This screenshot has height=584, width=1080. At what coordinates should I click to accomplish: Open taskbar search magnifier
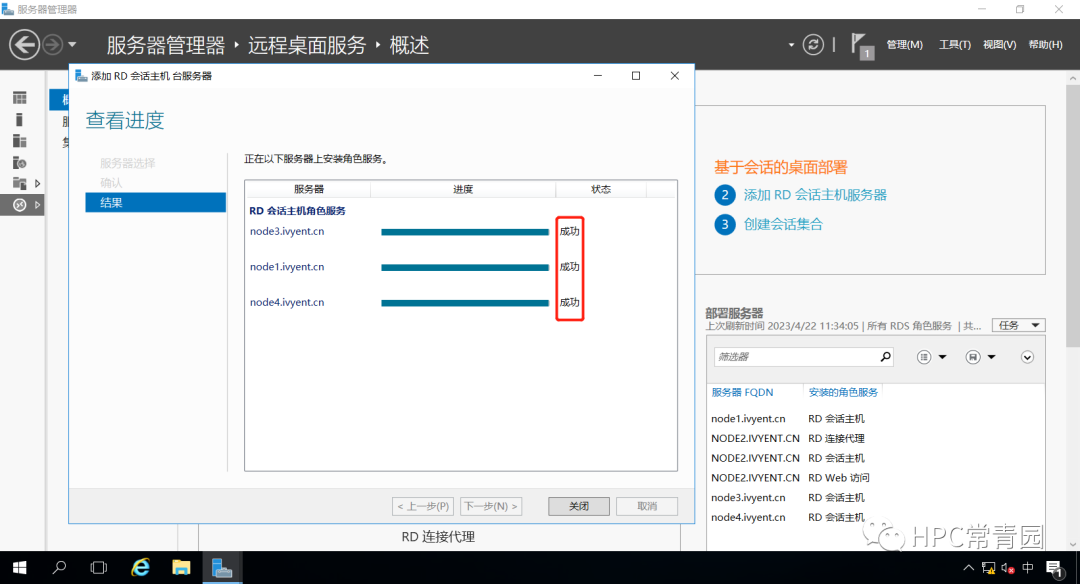(x=59, y=567)
